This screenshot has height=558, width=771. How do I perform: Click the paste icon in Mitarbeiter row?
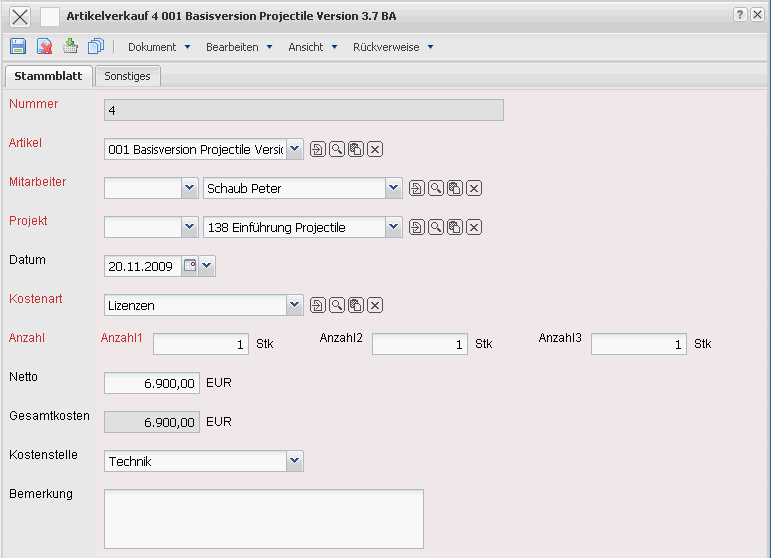pyautogui.click(x=454, y=188)
